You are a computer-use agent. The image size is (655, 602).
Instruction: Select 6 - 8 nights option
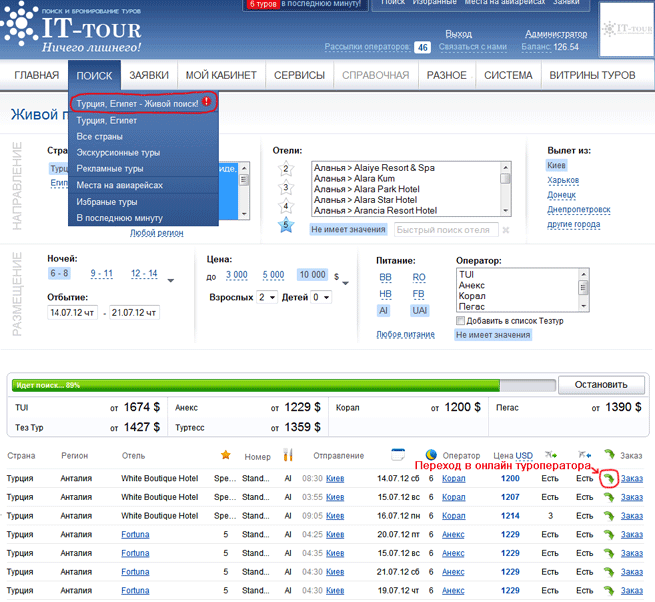pyautogui.click(x=59, y=273)
